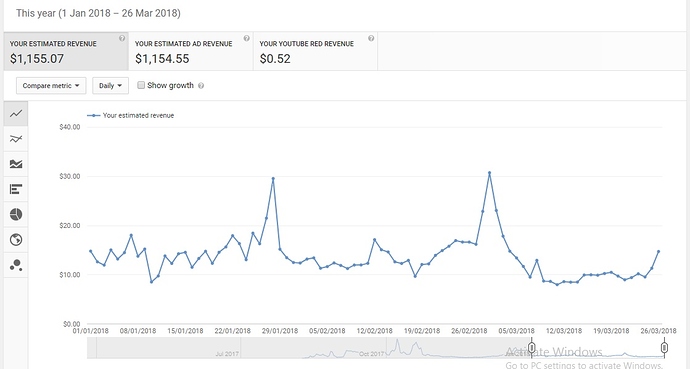Open the pie chart view icon
This screenshot has height=369, width=690.
pyautogui.click(x=16, y=214)
